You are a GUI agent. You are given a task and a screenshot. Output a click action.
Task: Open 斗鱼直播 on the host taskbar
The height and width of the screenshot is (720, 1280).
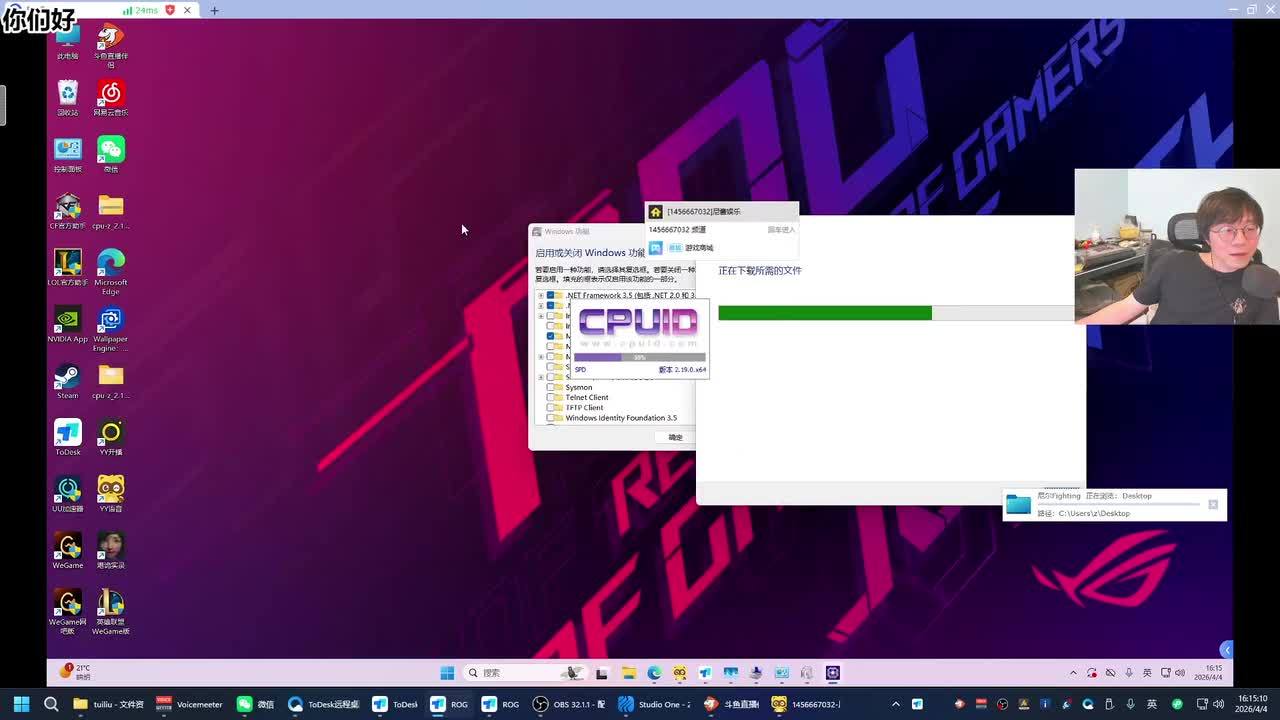tap(732, 704)
